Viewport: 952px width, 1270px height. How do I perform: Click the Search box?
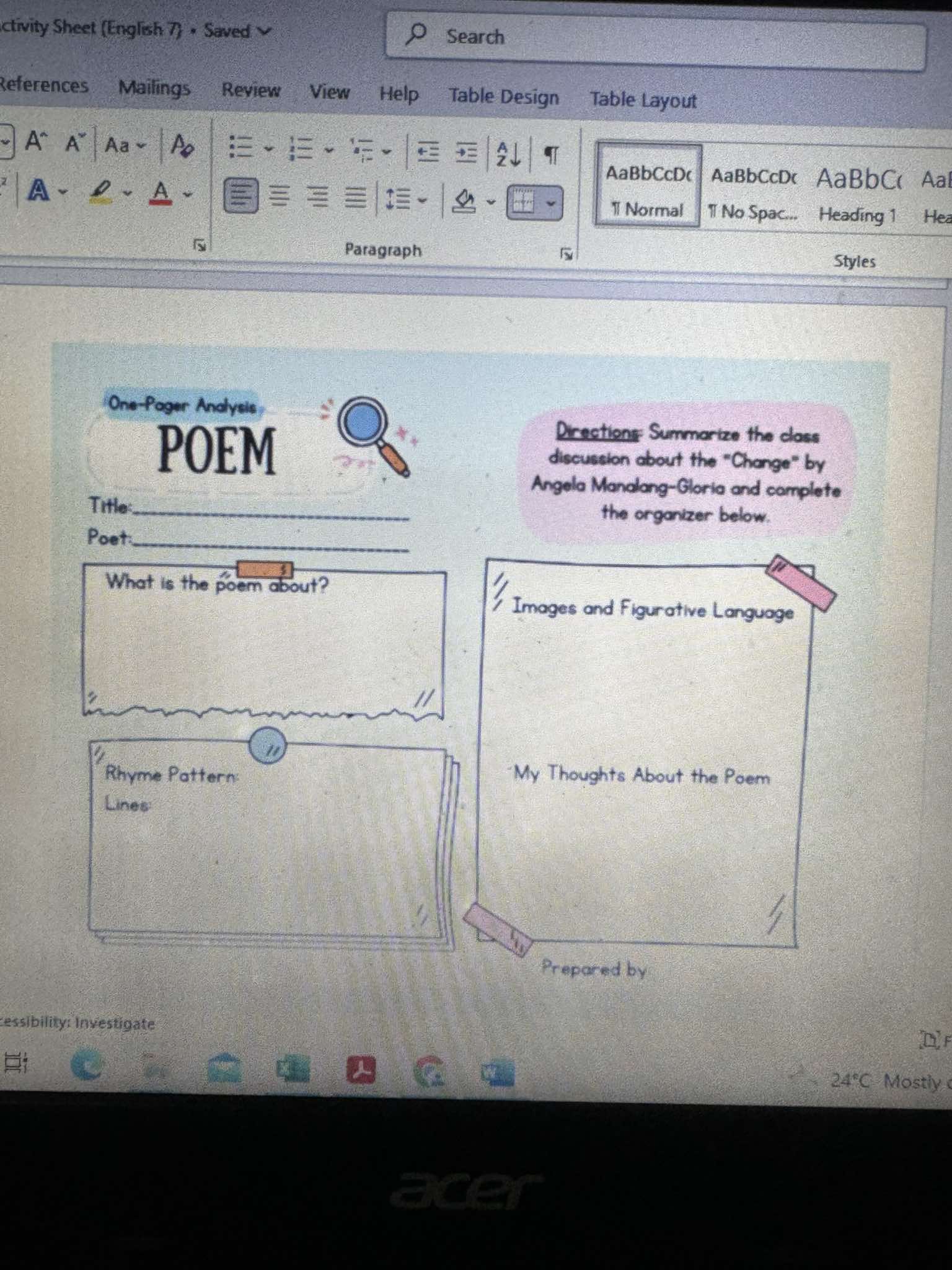656,40
